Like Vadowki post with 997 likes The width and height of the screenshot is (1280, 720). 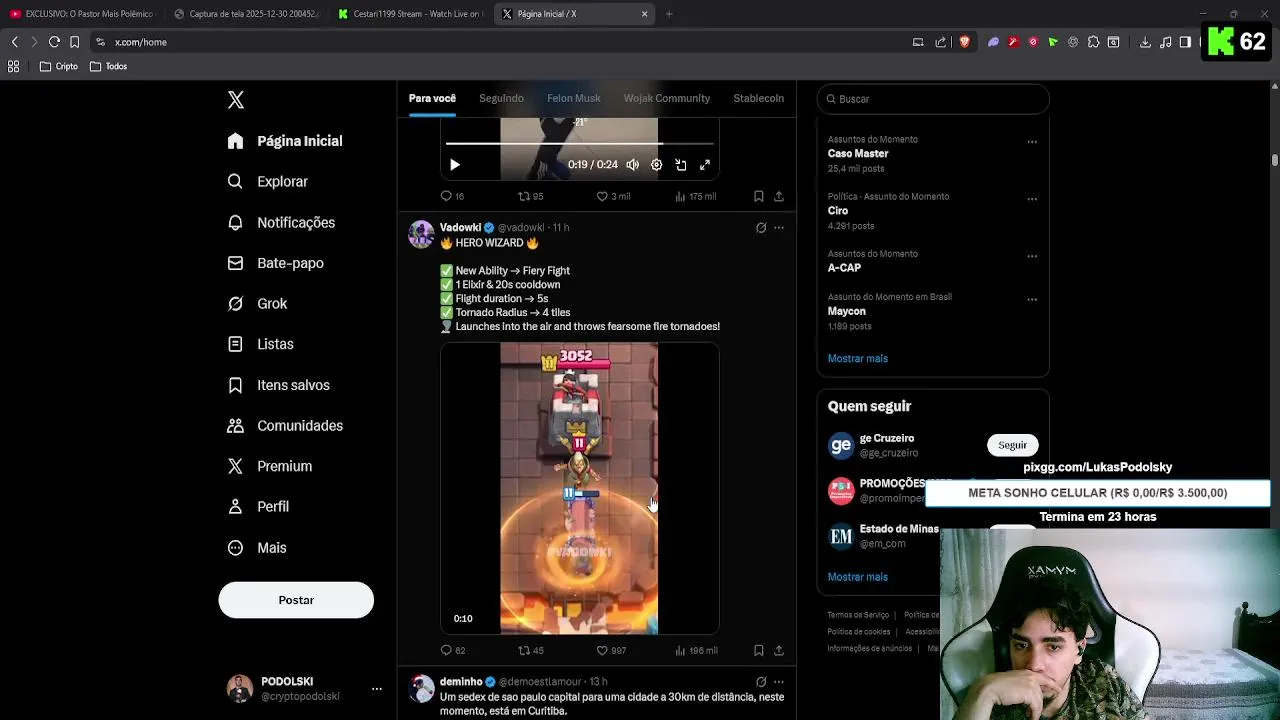[x=611, y=650]
